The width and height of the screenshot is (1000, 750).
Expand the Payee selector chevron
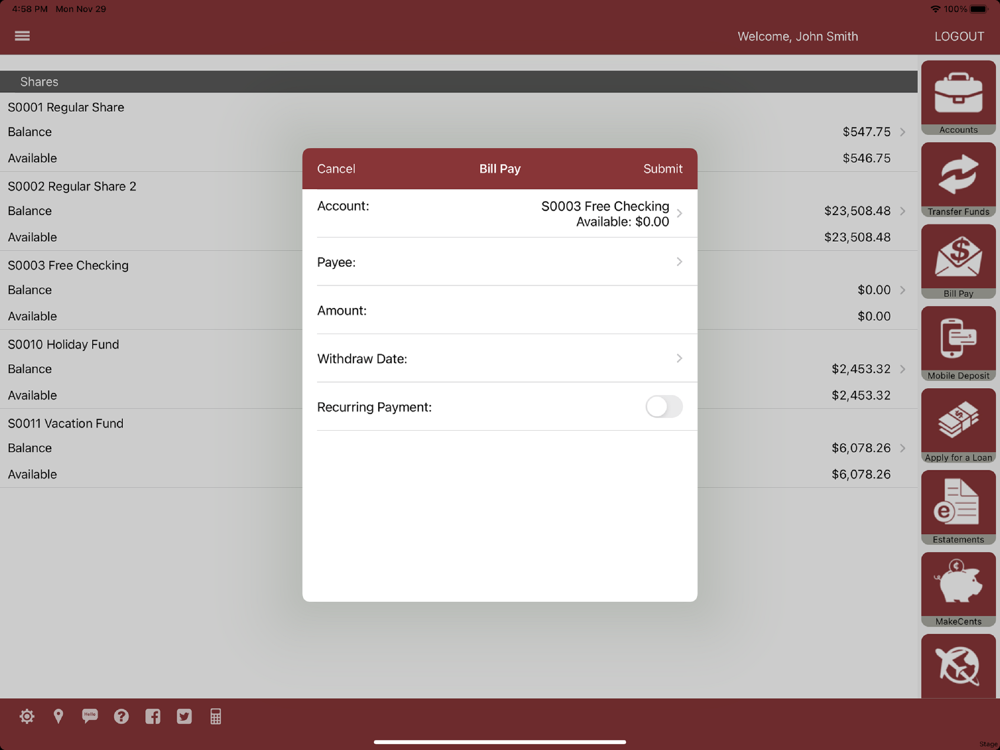click(x=679, y=261)
